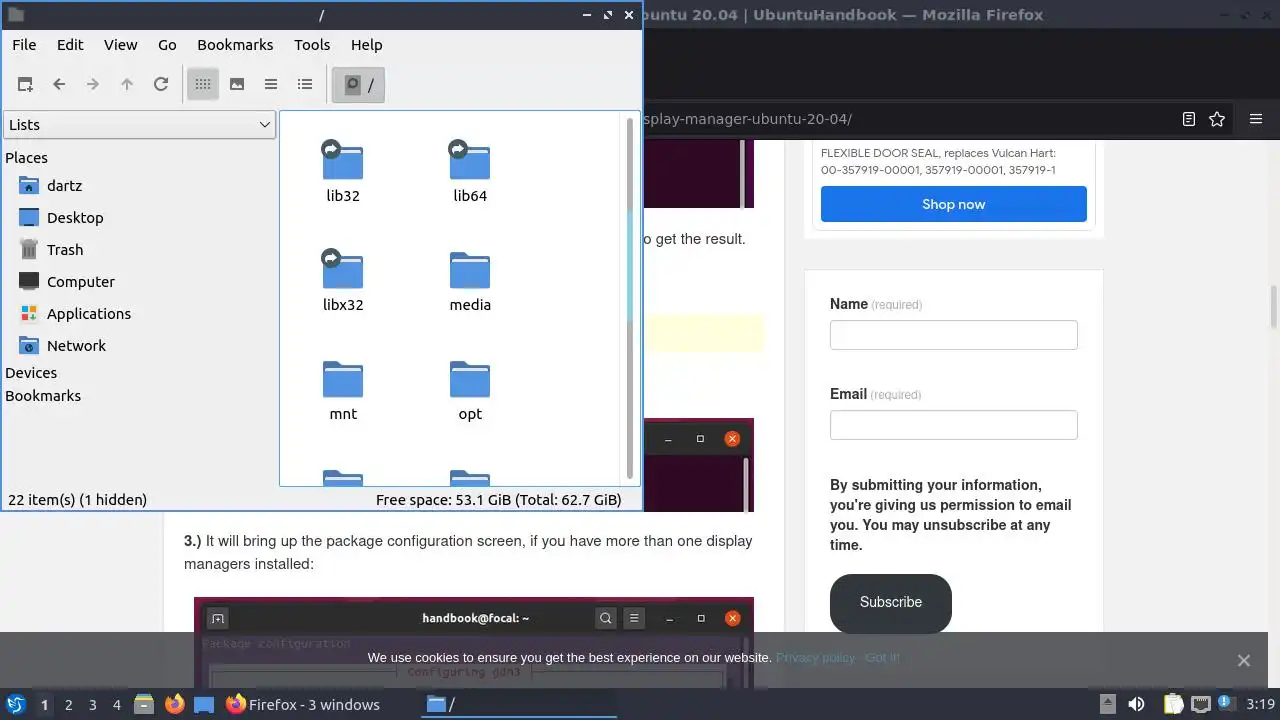Go forward in file manager history
Screen dimensions: 1280x720
point(93,85)
